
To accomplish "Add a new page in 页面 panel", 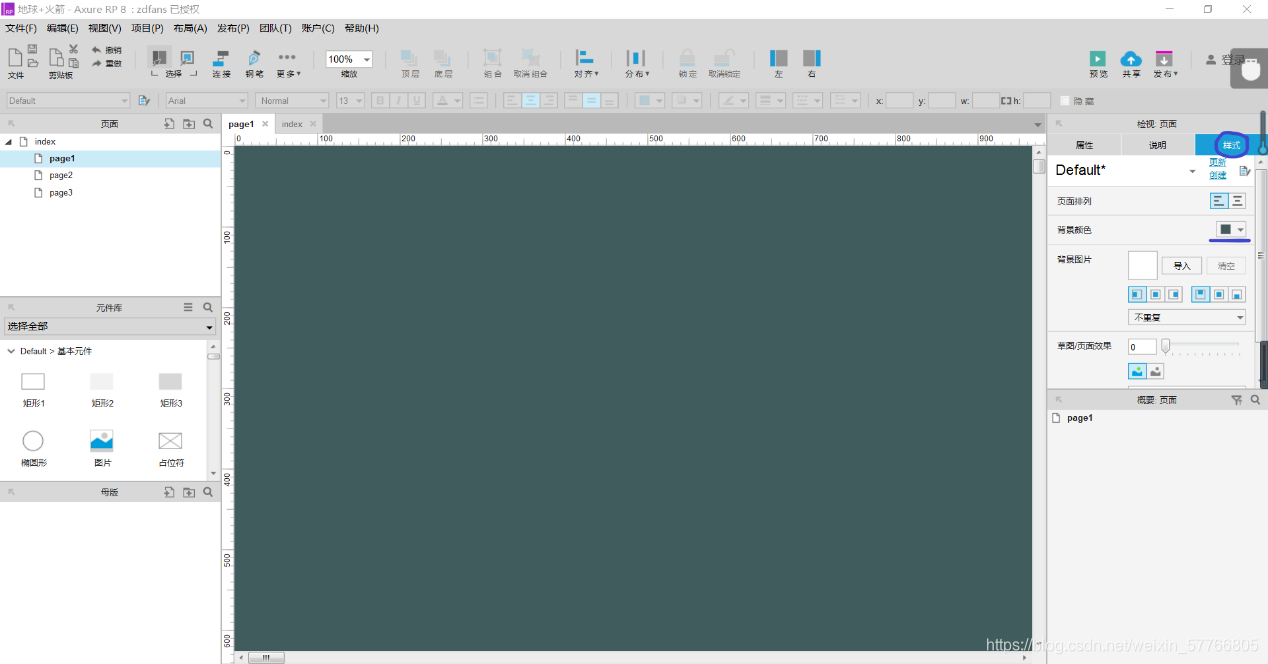I will pos(169,124).
